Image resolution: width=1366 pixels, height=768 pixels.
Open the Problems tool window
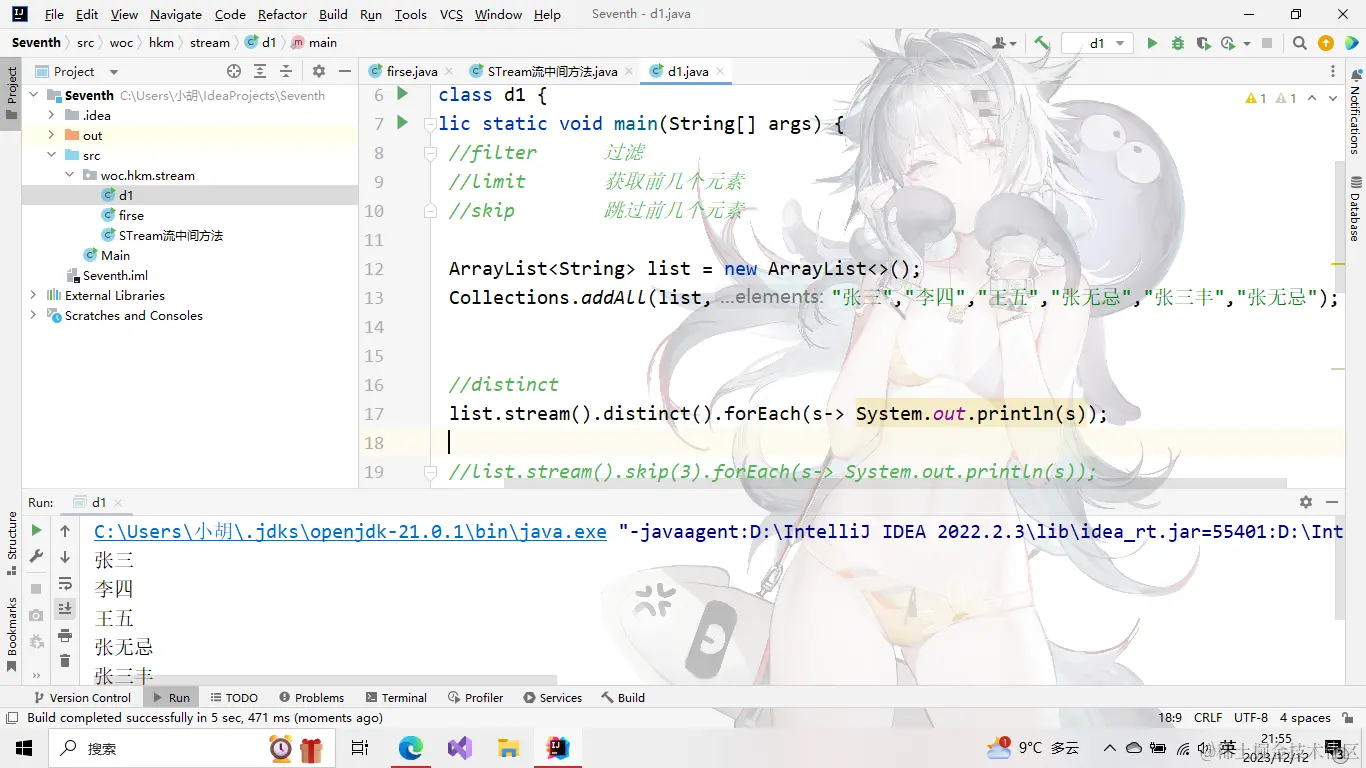[312, 698]
